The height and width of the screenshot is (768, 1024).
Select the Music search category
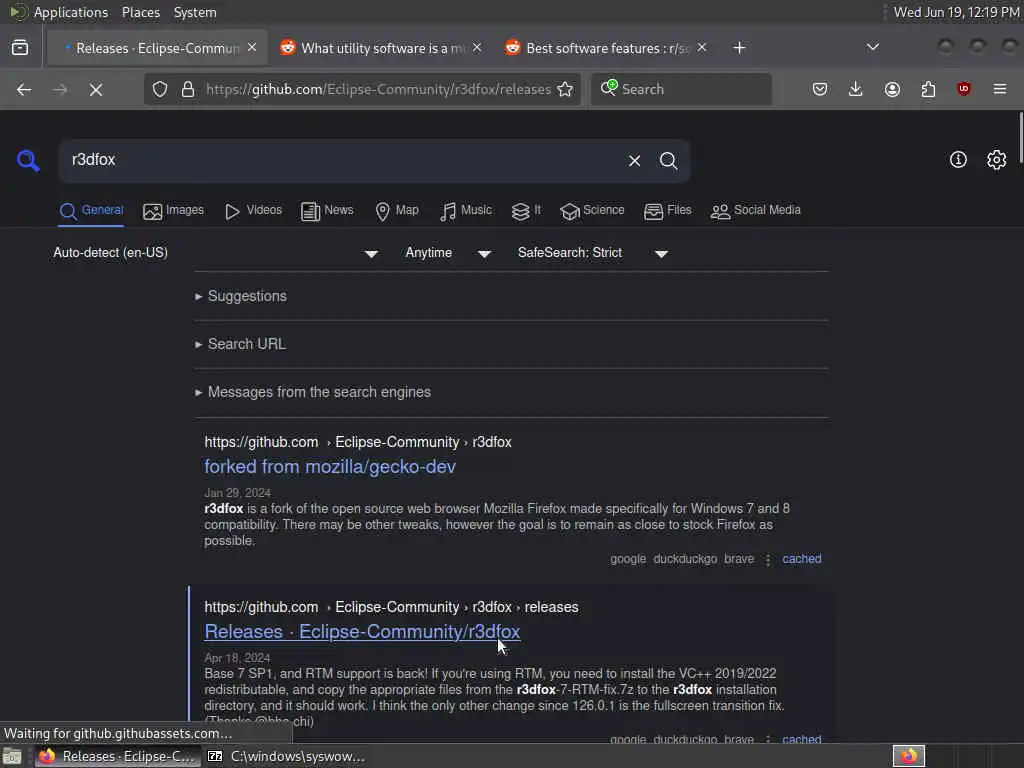click(x=466, y=210)
